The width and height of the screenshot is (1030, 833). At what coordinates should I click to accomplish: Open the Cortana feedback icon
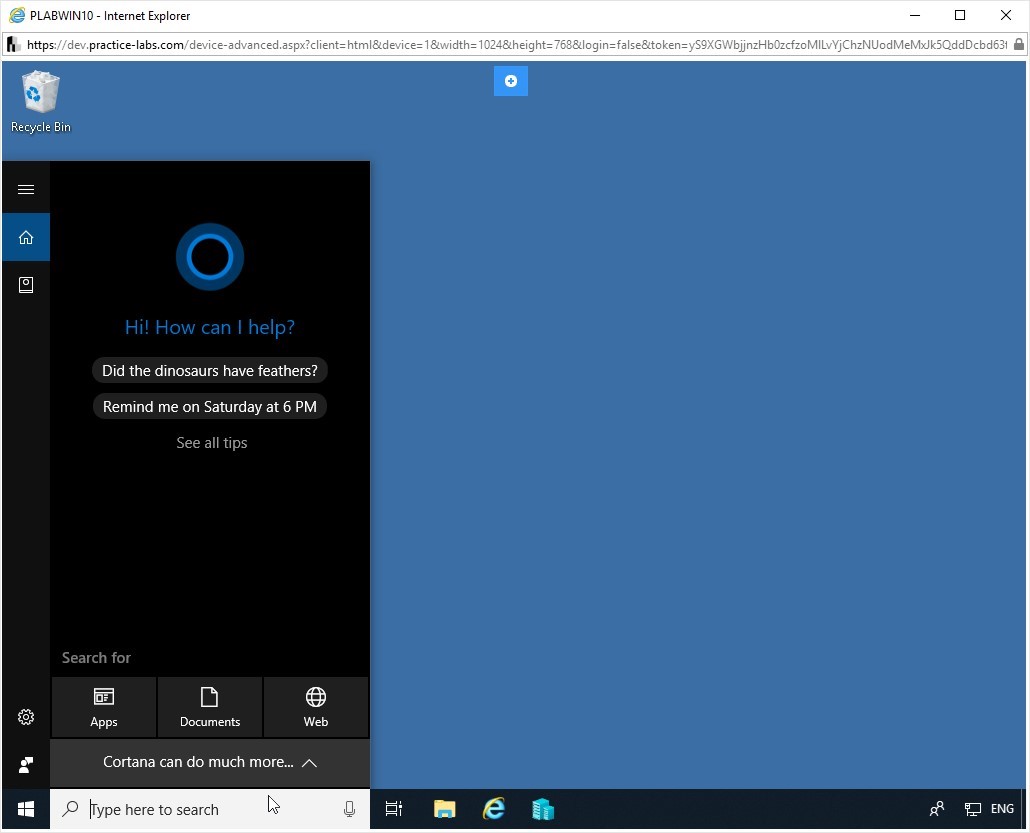pyautogui.click(x=26, y=765)
